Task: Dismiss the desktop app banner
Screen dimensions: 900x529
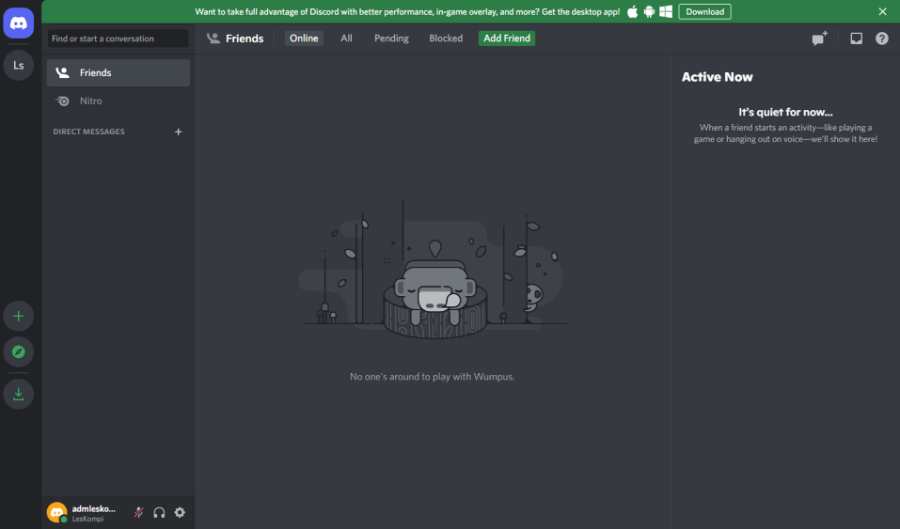Action: tap(882, 12)
